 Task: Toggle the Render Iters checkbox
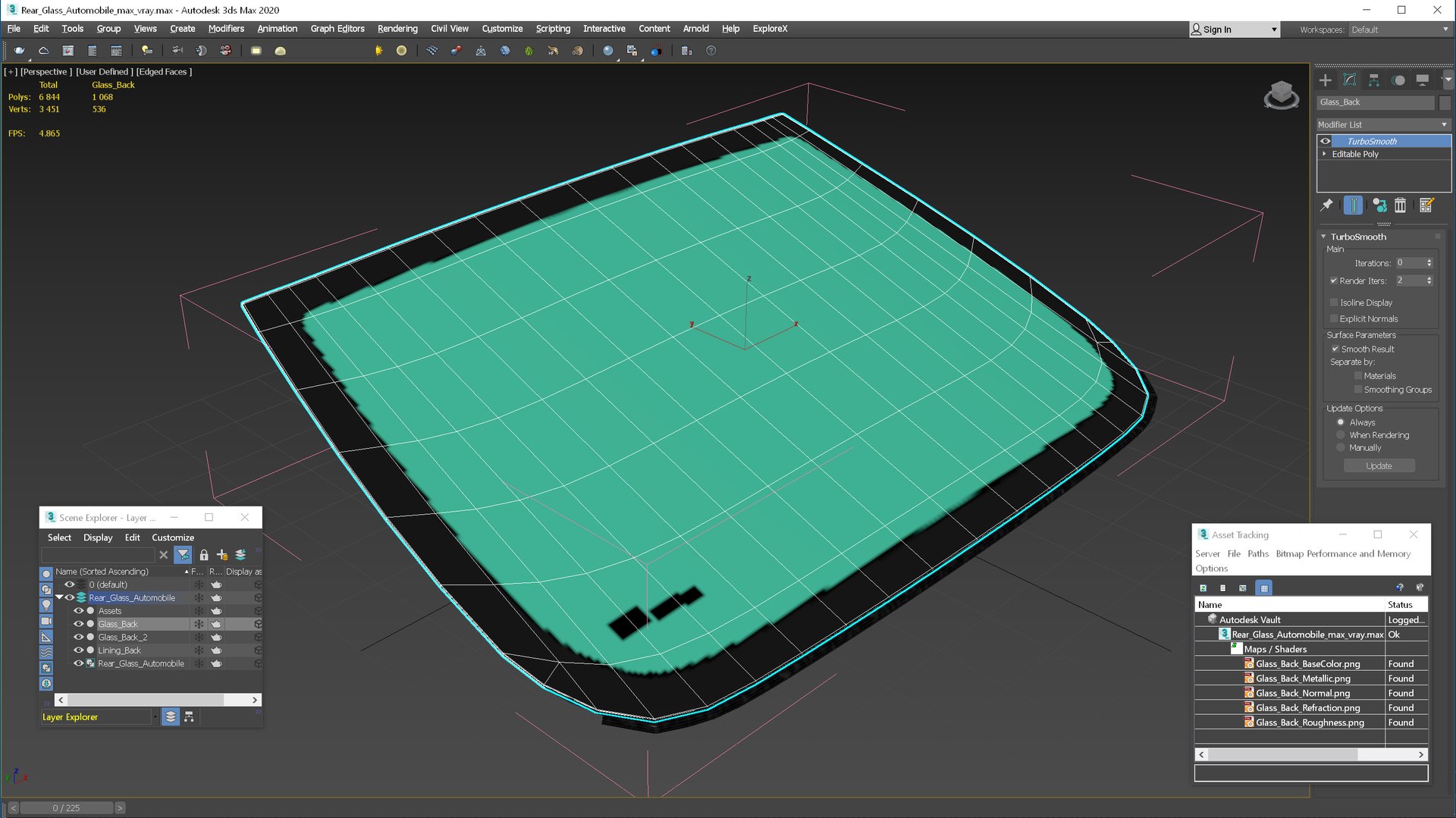click(1334, 281)
